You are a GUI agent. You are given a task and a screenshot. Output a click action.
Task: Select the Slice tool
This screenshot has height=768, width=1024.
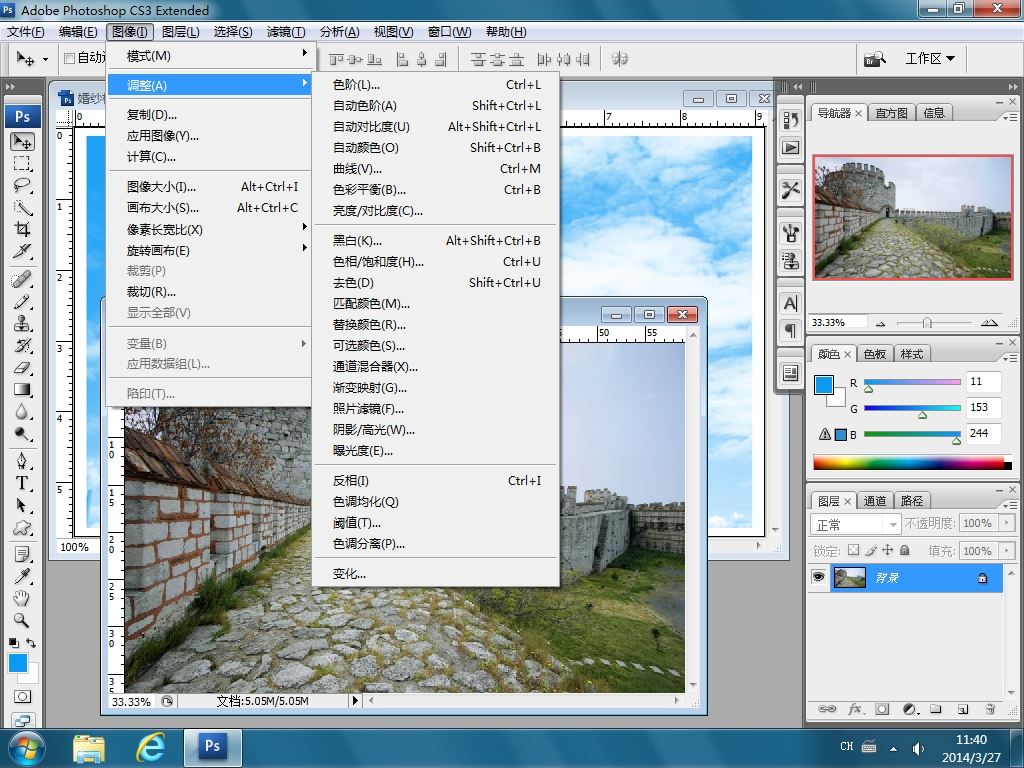coord(22,251)
